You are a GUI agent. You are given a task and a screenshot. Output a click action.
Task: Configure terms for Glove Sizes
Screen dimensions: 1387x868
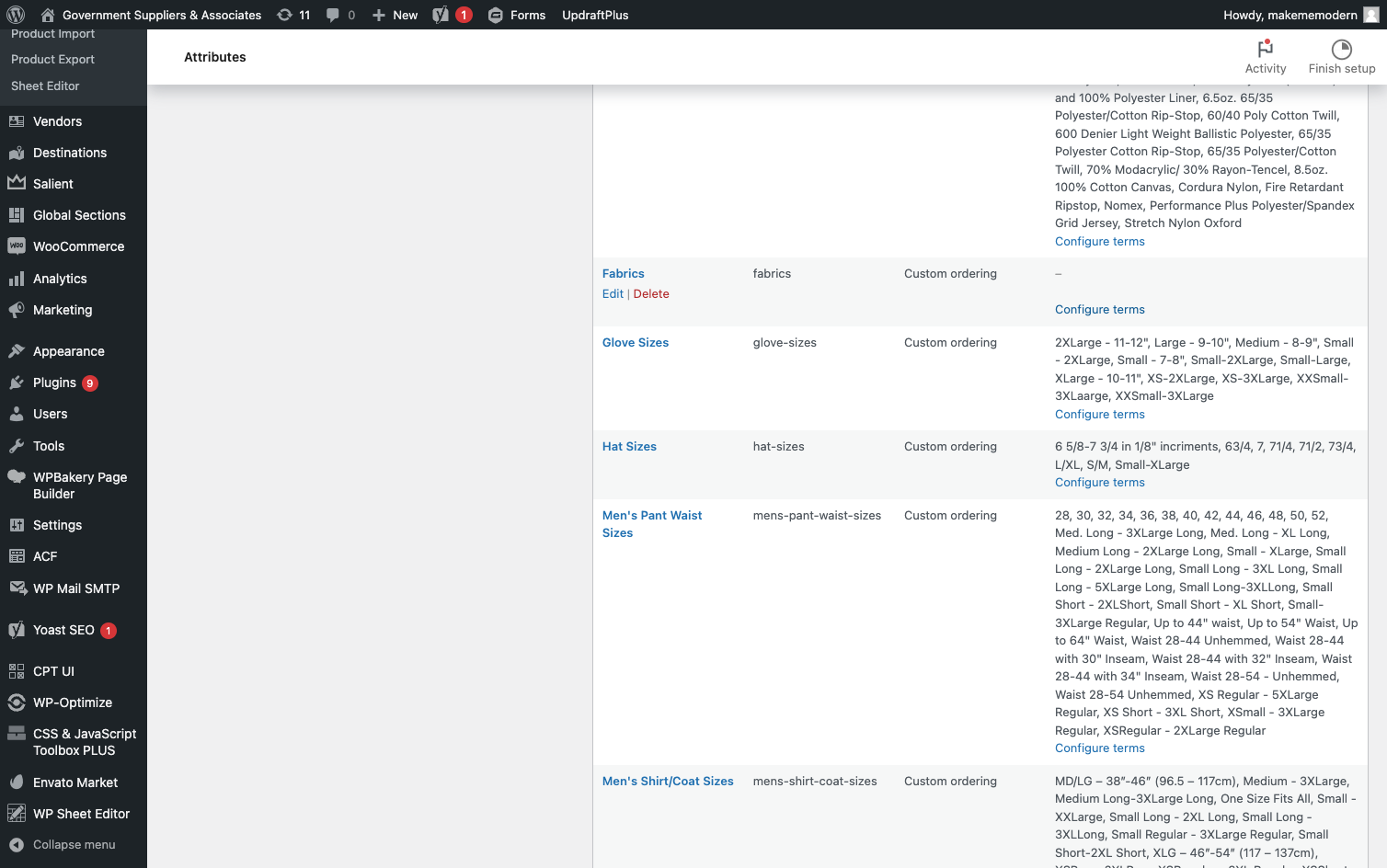pyautogui.click(x=1100, y=414)
